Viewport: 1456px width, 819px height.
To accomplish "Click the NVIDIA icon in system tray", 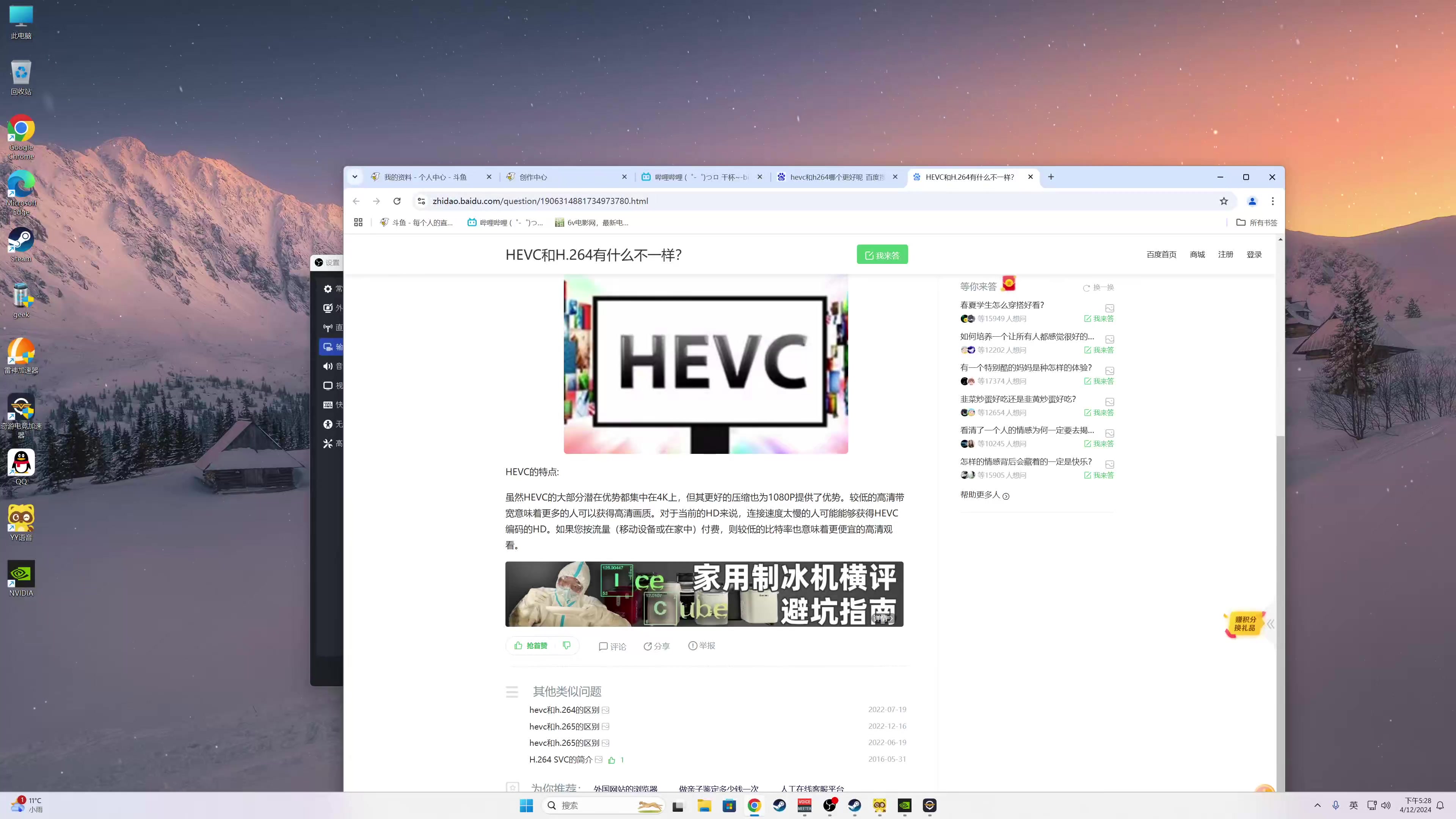I will coord(906,806).
